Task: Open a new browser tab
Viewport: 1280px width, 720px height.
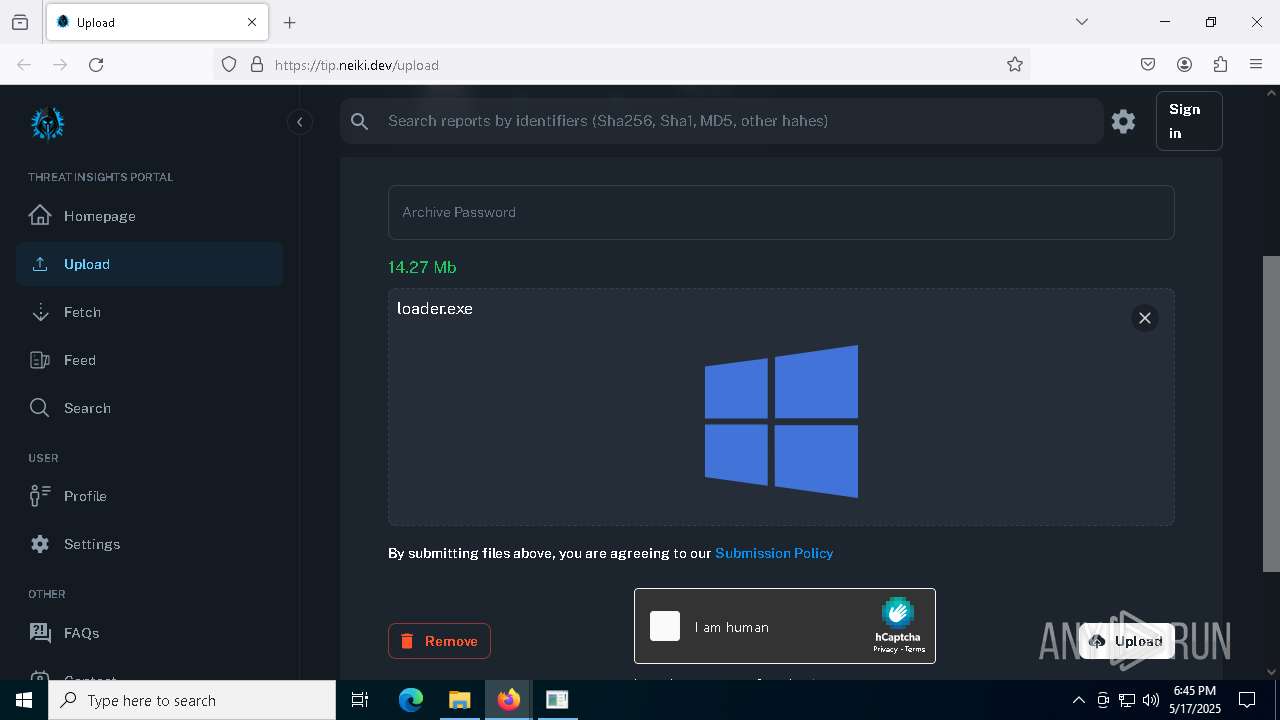Action: click(289, 22)
